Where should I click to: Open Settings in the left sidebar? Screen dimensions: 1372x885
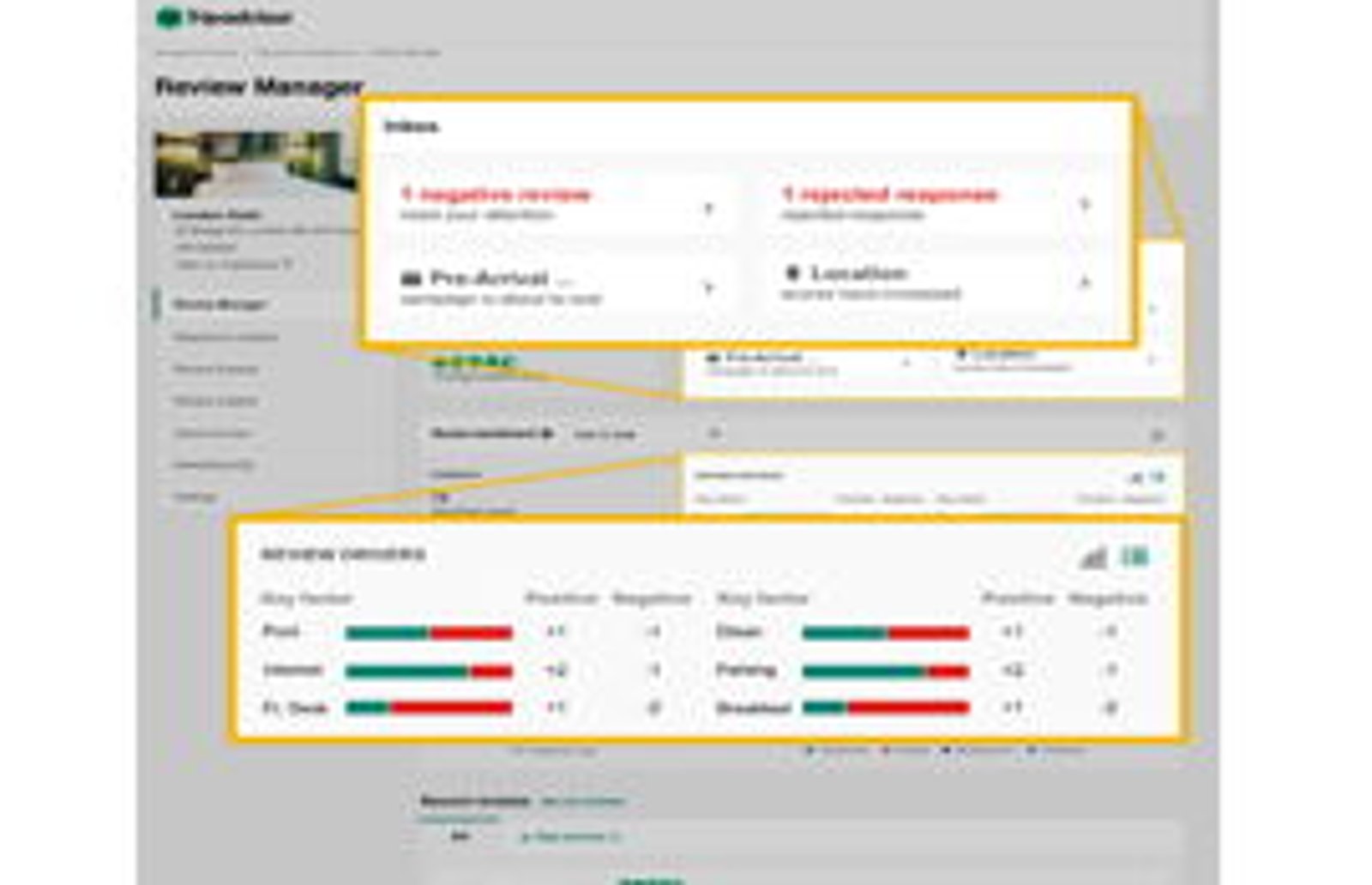(195, 497)
